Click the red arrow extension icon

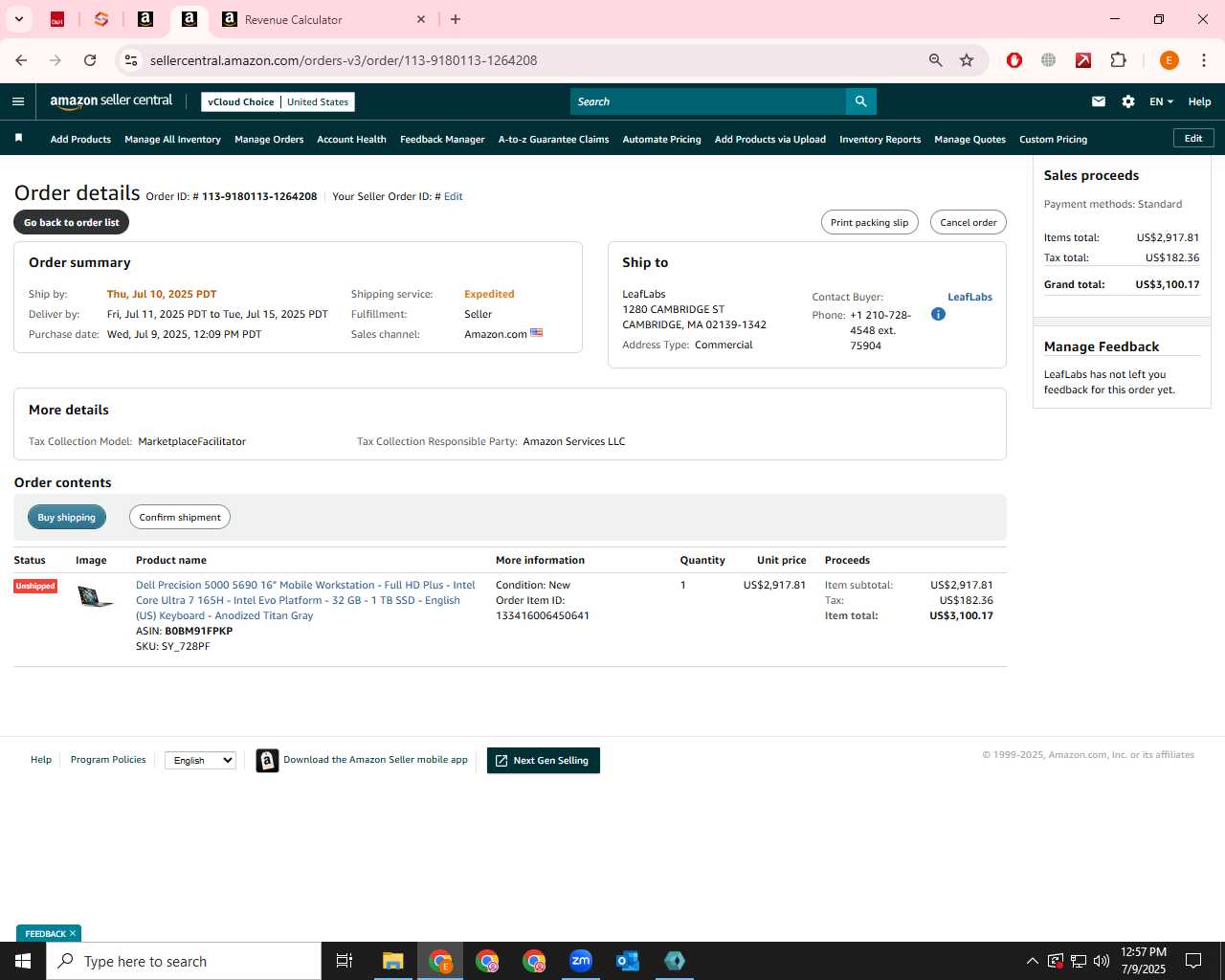1083,60
